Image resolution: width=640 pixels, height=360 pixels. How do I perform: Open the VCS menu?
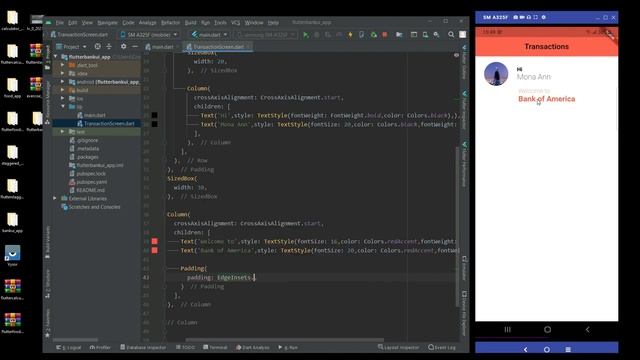[236, 22]
